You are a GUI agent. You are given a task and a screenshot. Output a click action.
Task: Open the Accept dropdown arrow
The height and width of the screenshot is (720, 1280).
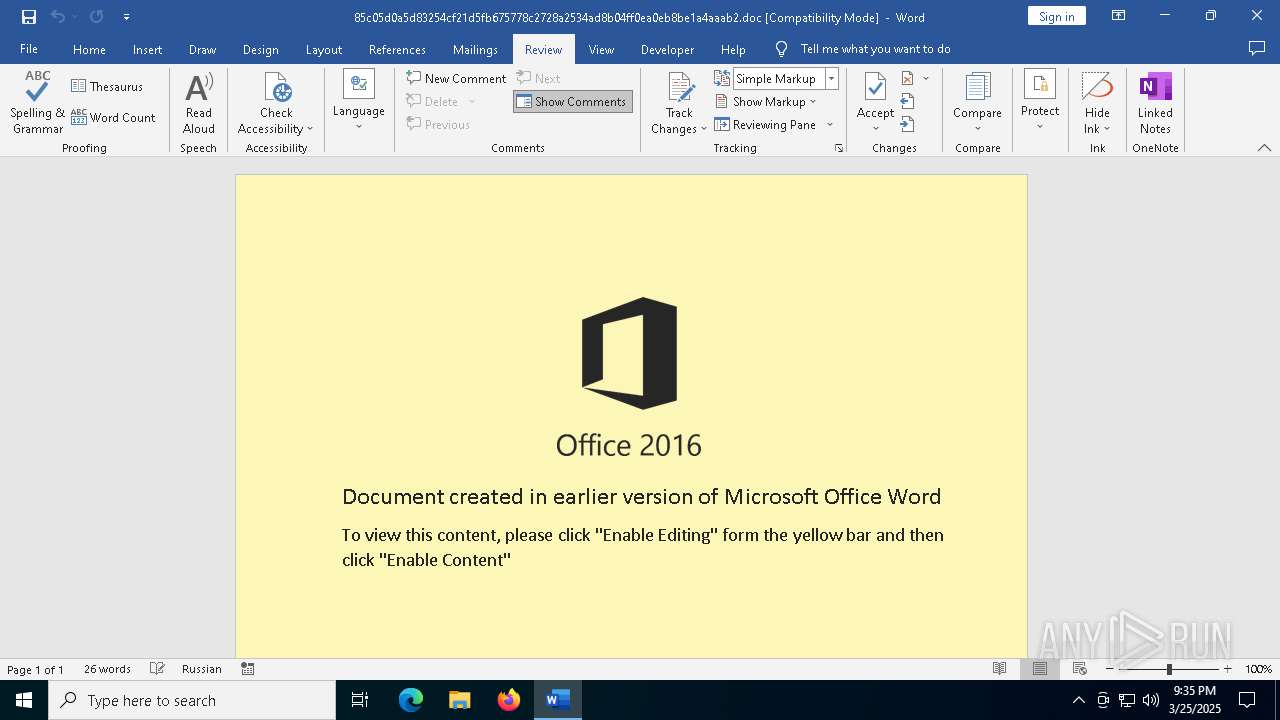click(x=875, y=129)
